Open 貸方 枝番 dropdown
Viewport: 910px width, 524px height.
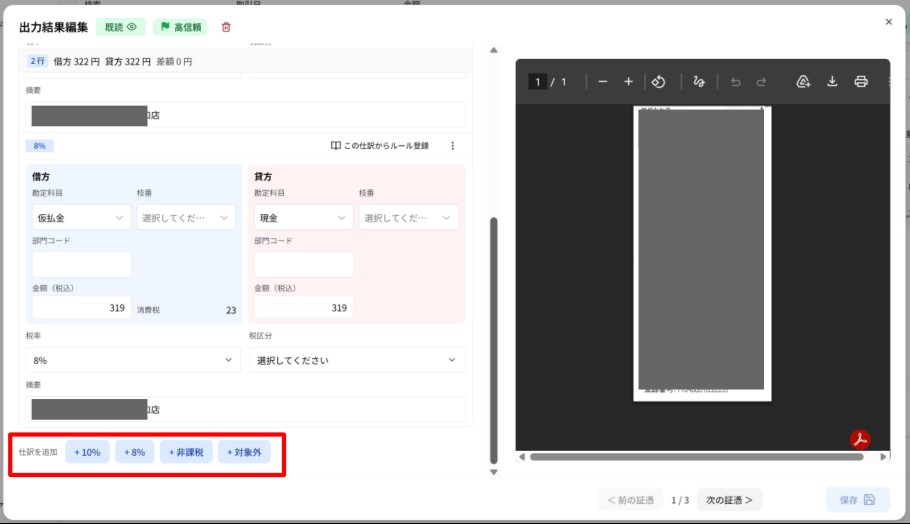point(408,218)
